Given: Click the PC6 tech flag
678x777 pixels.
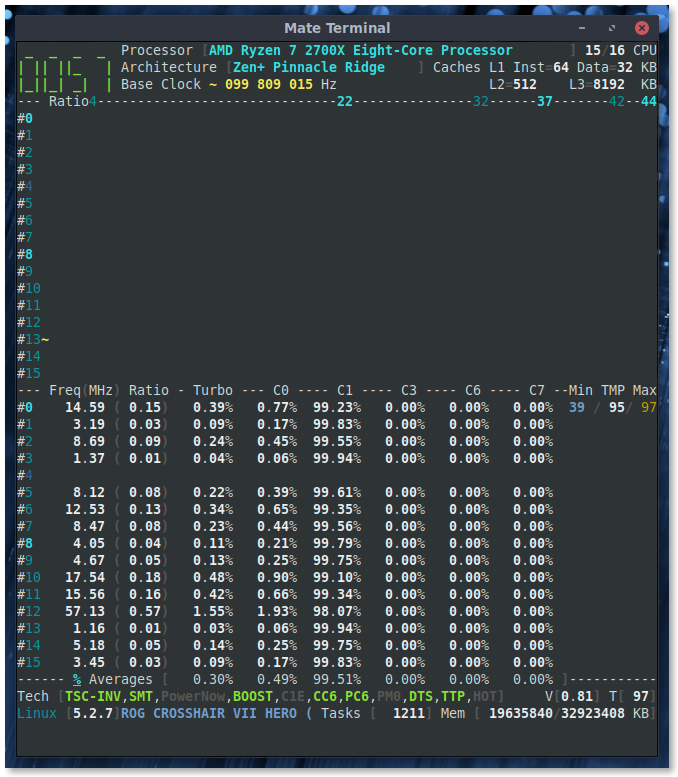Looking at the screenshot, I should (357, 696).
